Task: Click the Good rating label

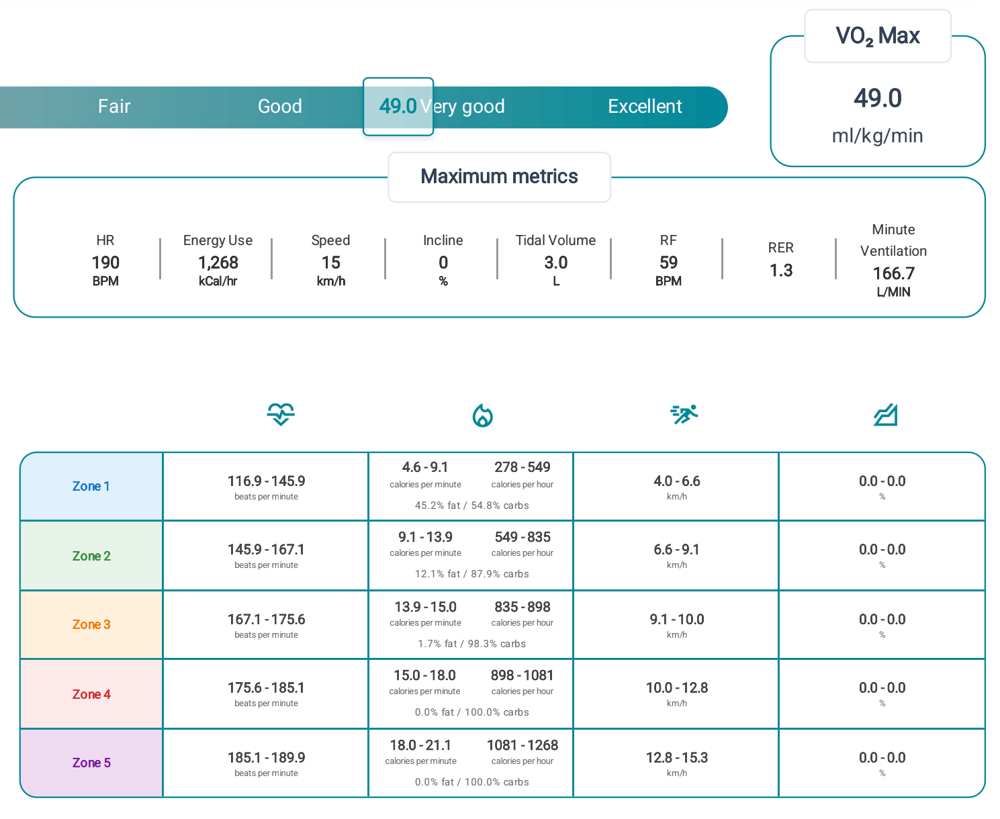Action: pos(280,107)
